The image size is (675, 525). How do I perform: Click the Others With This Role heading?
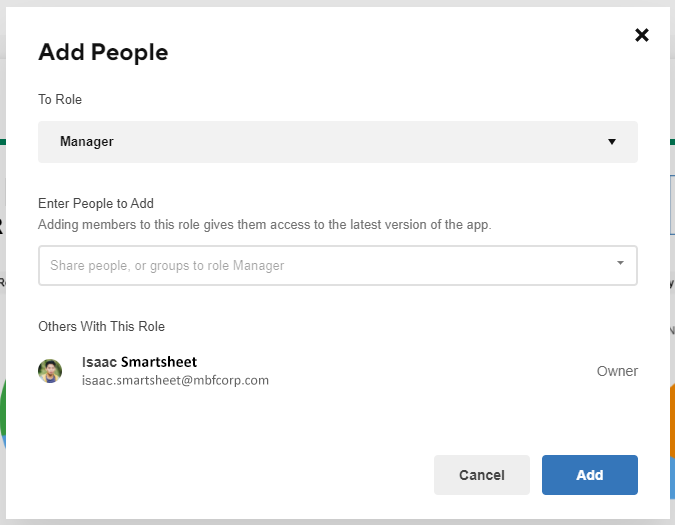pyautogui.click(x=102, y=326)
